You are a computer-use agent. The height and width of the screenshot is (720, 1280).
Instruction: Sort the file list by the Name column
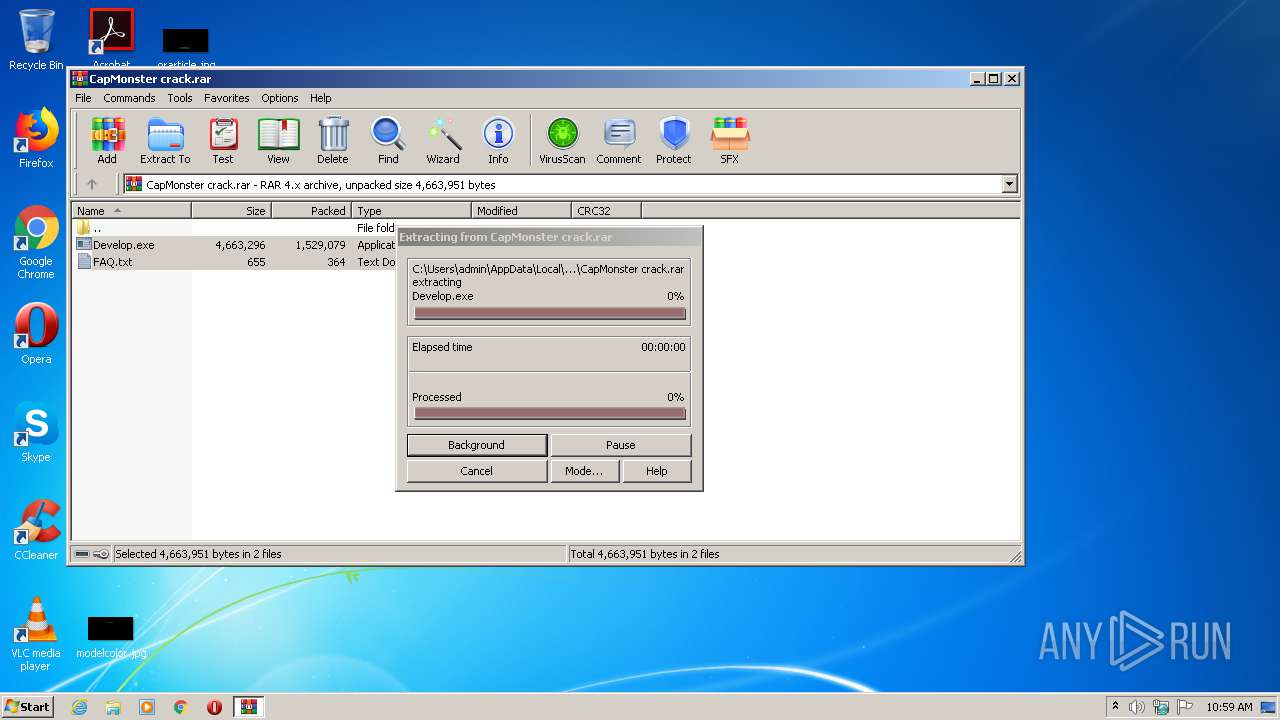(132, 211)
